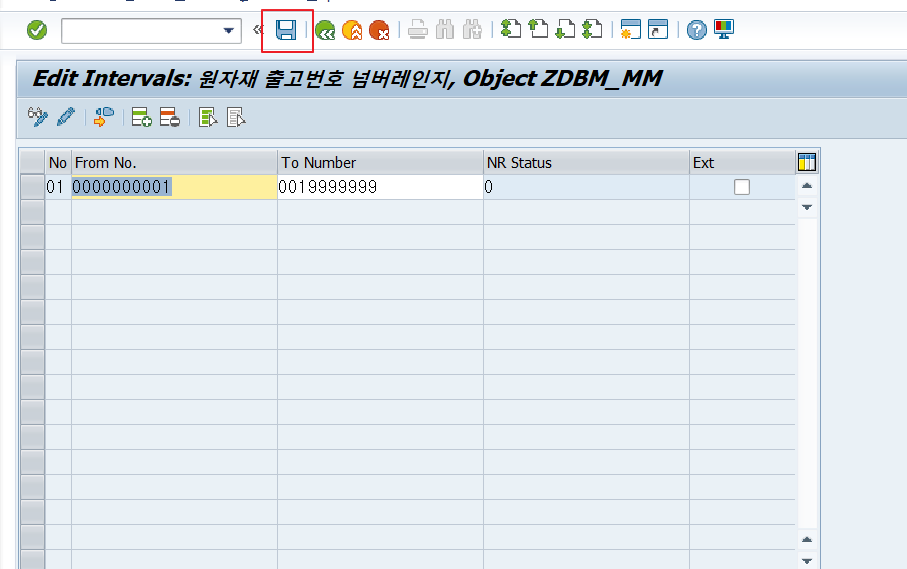Cancel using the red X icon
The image size is (907, 569).
click(x=379, y=30)
